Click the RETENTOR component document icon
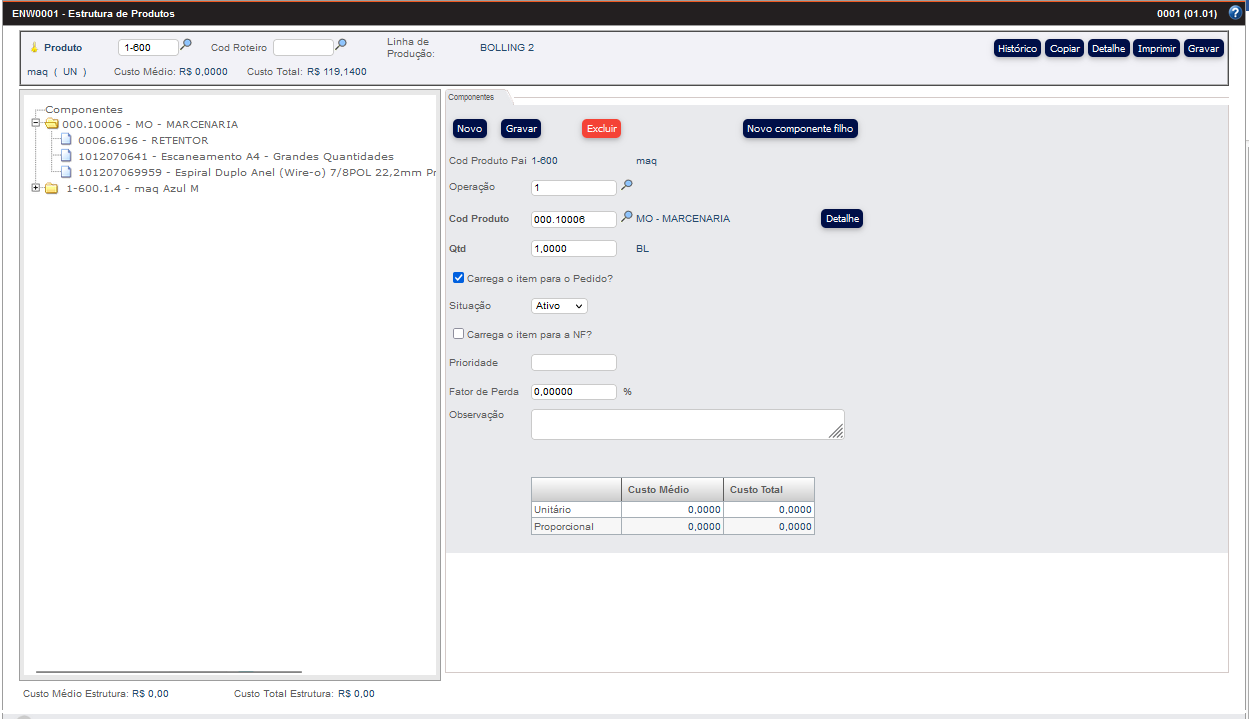This screenshot has height=719, width=1249. [67, 140]
